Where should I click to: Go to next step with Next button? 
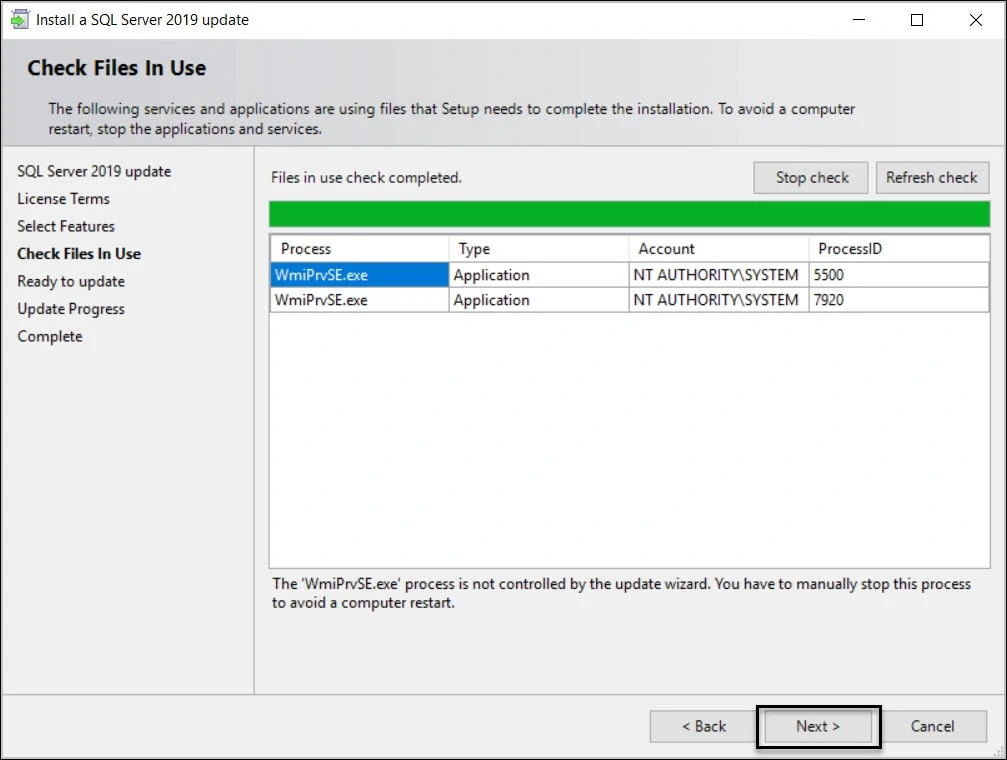[818, 726]
